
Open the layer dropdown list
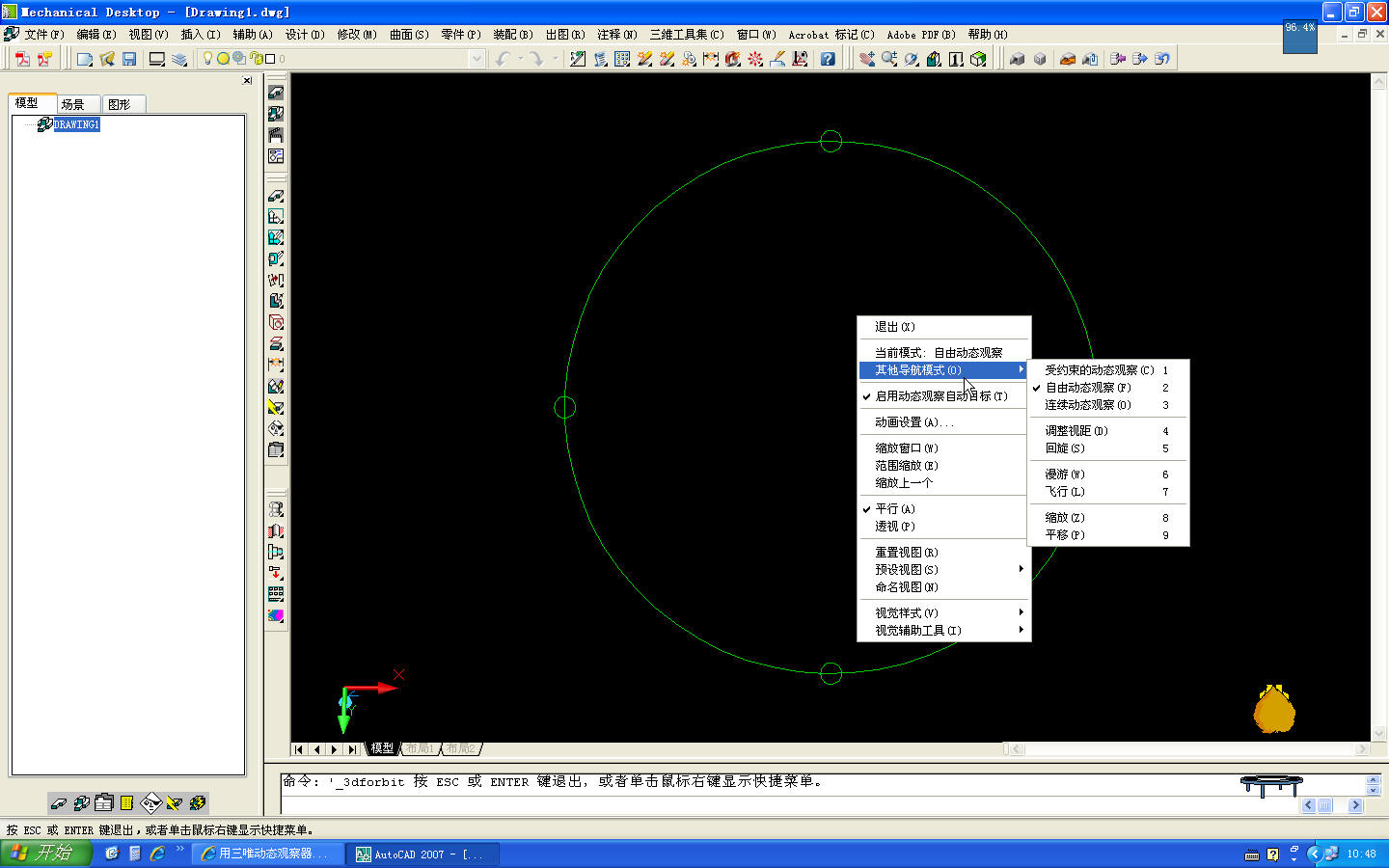[x=477, y=59]
